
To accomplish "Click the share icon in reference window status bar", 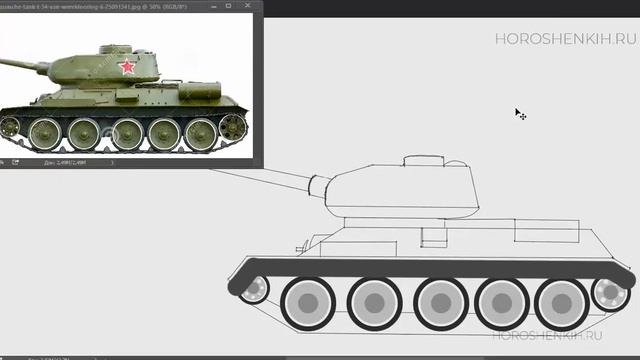I will coord(16,162).
